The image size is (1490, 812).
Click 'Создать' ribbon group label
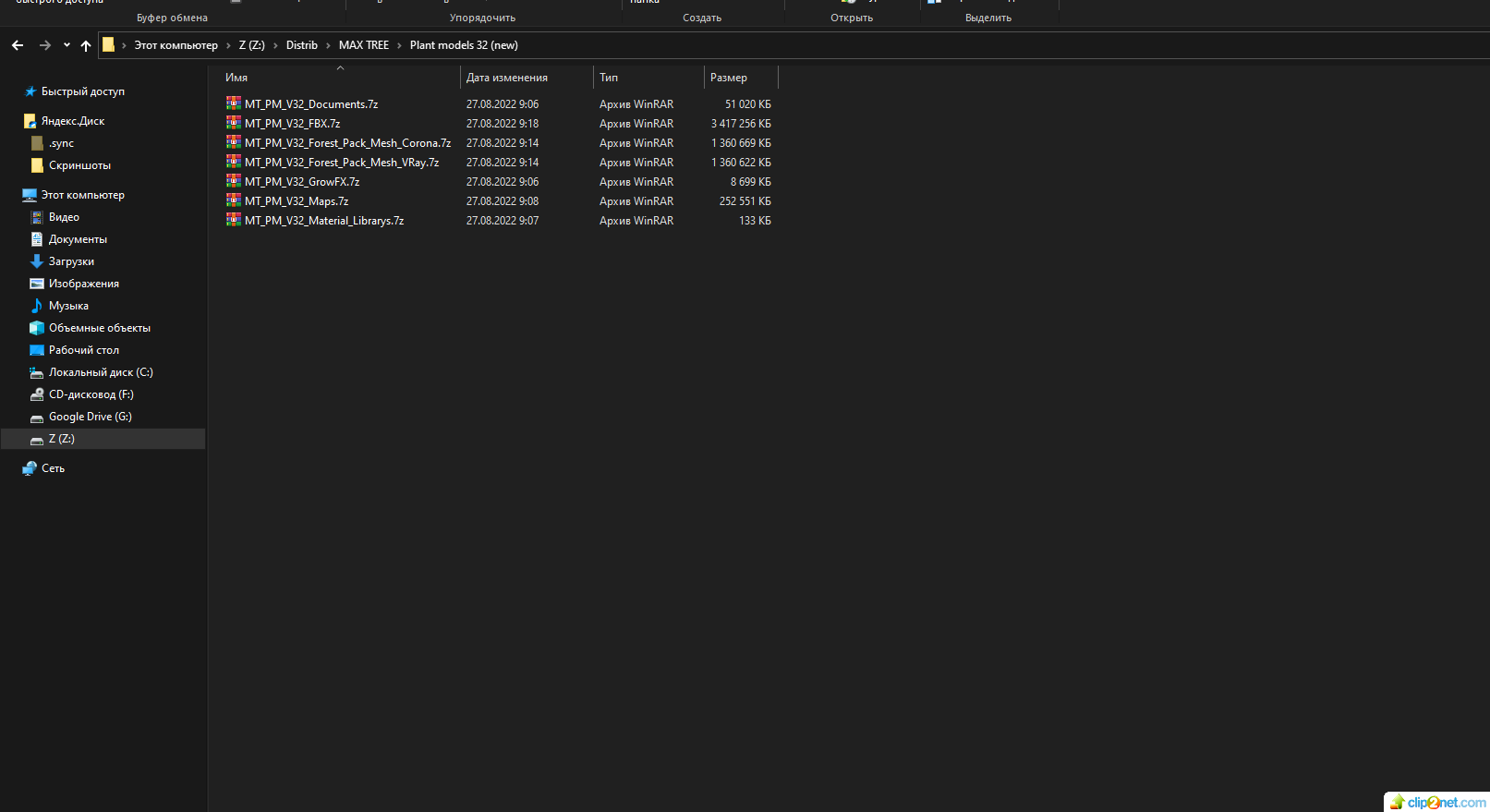pos(702,18)
